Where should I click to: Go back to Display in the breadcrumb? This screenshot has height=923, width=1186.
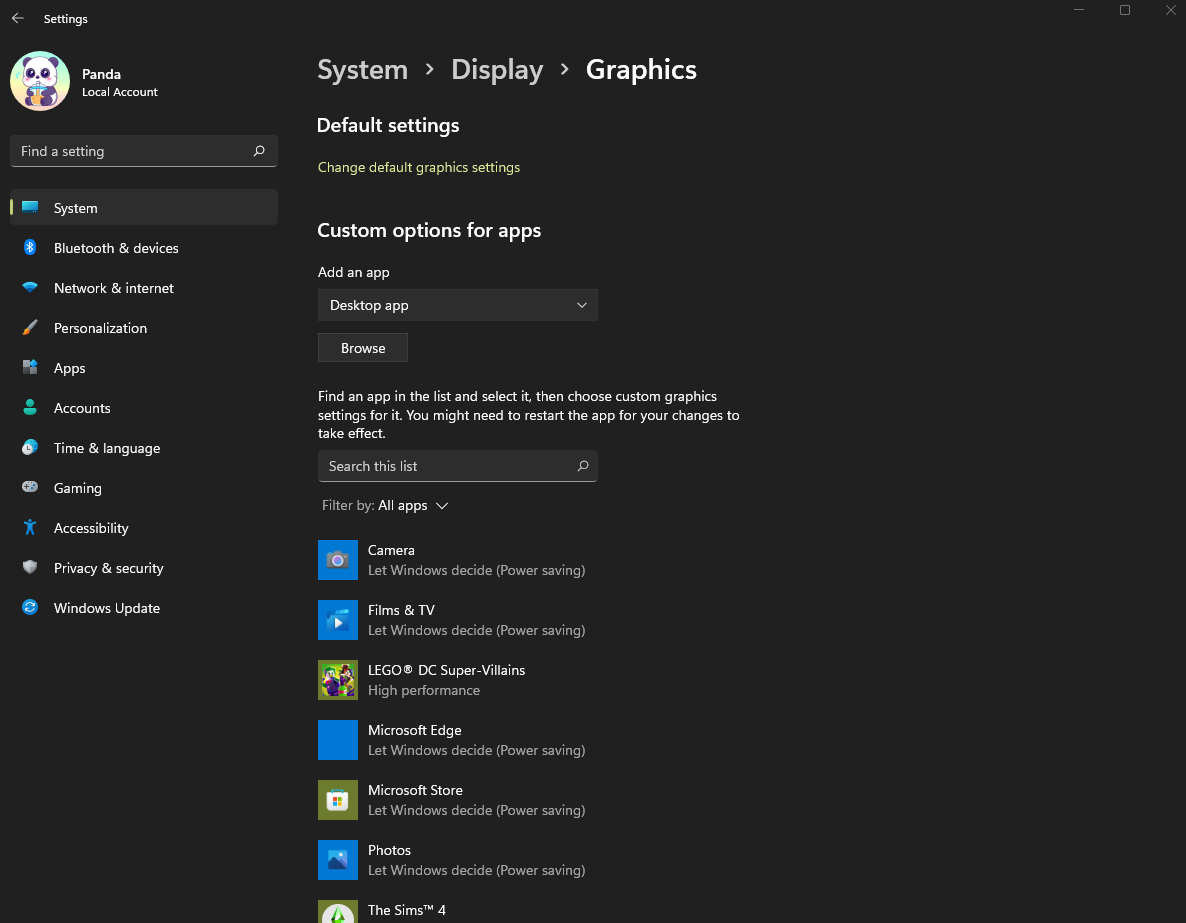click(x=497, y=70)
